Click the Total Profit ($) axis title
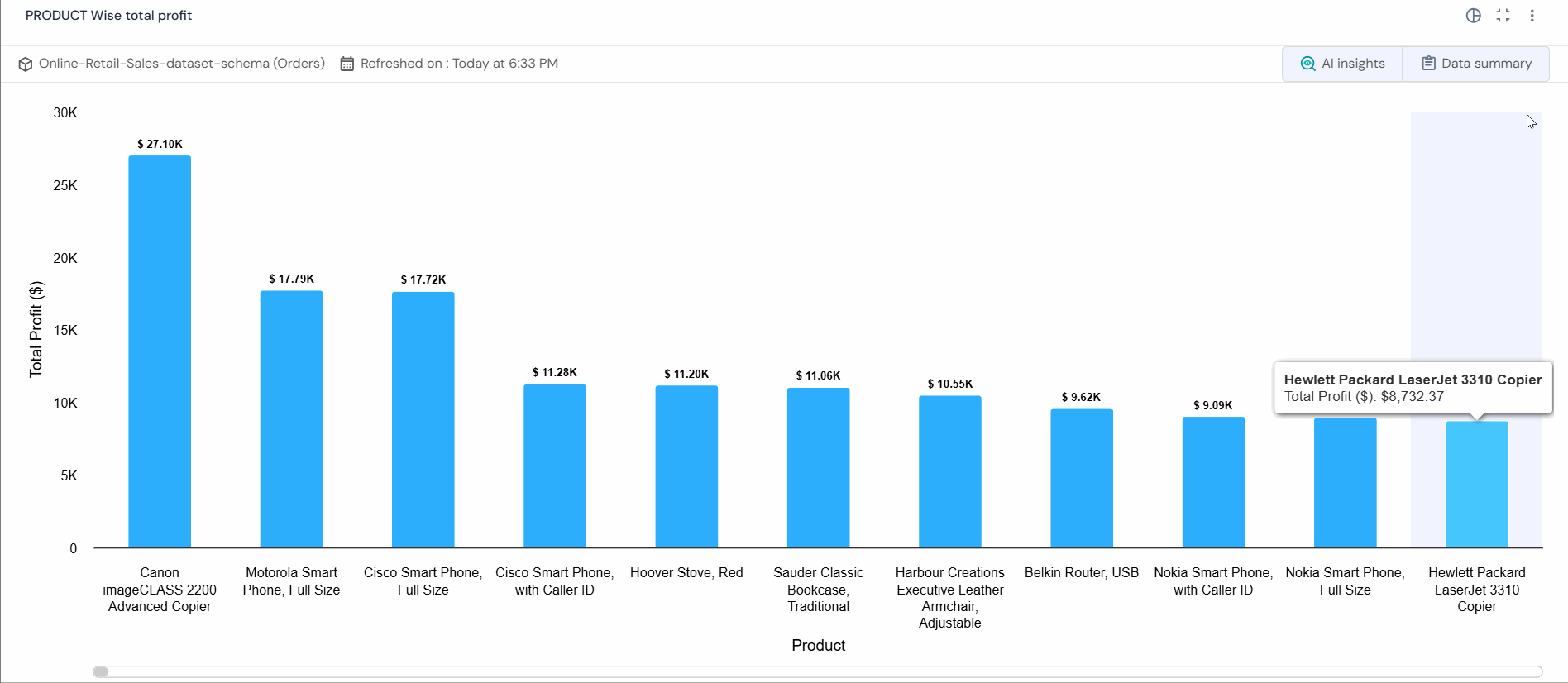The image size is (1568, 683). pyautogui.click(x=36, y=330)
